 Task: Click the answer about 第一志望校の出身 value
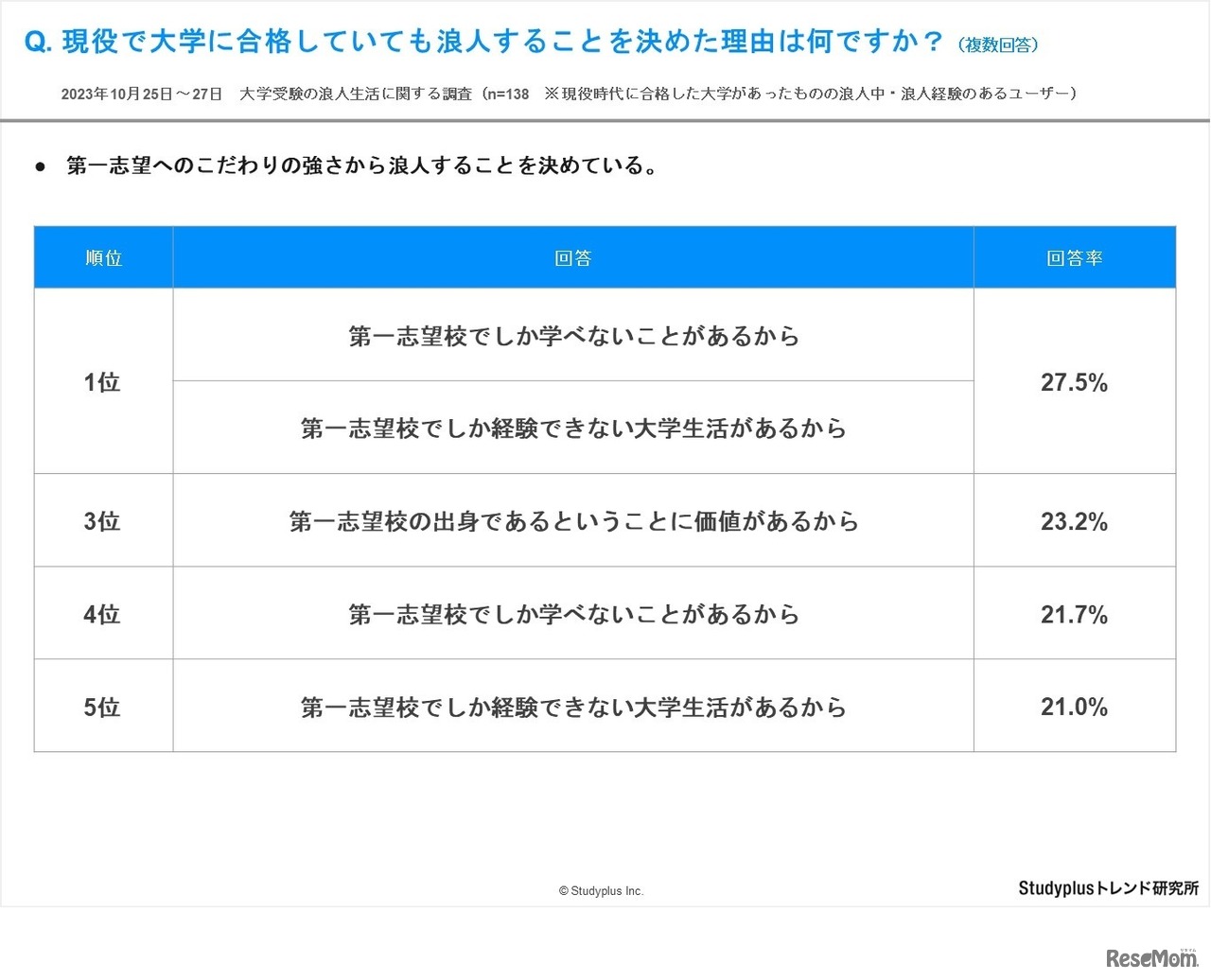click(x=572, y=520)
